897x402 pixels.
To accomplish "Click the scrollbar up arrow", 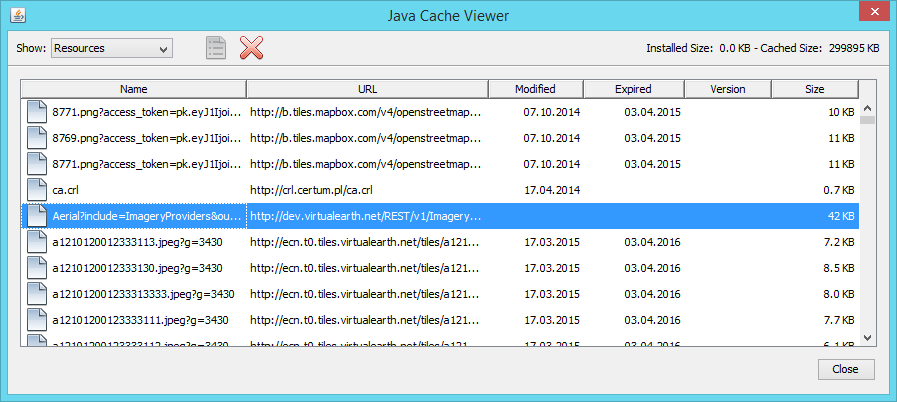I will point(867,108).
